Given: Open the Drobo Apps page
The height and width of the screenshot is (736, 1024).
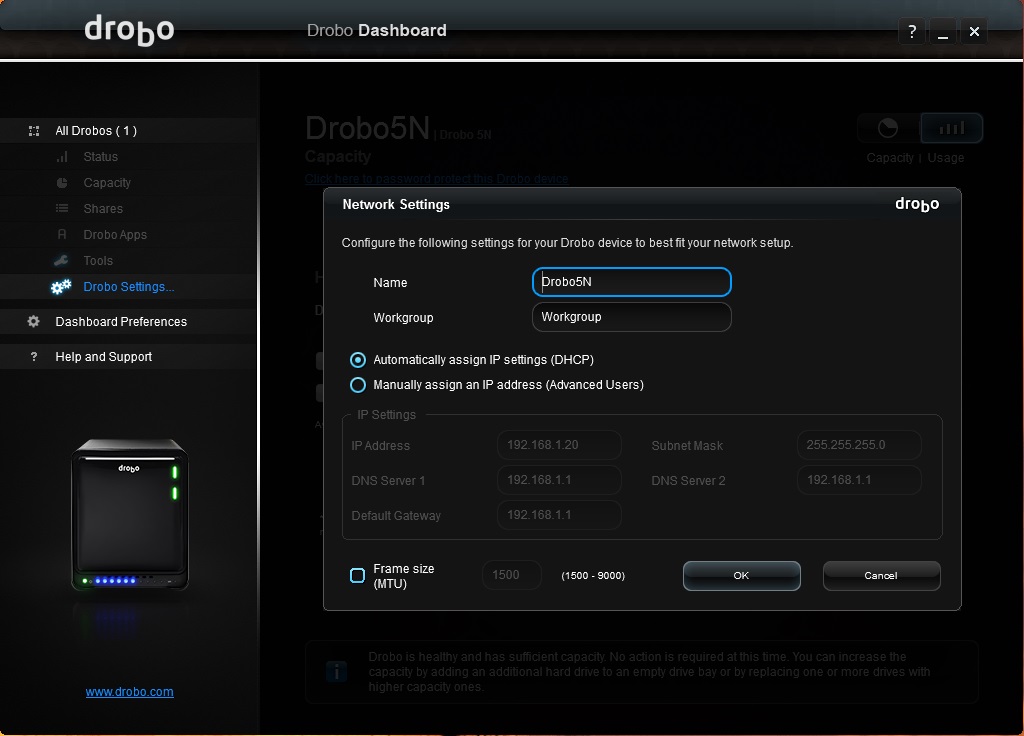Looking at the screenshot, I should [115, 234].
